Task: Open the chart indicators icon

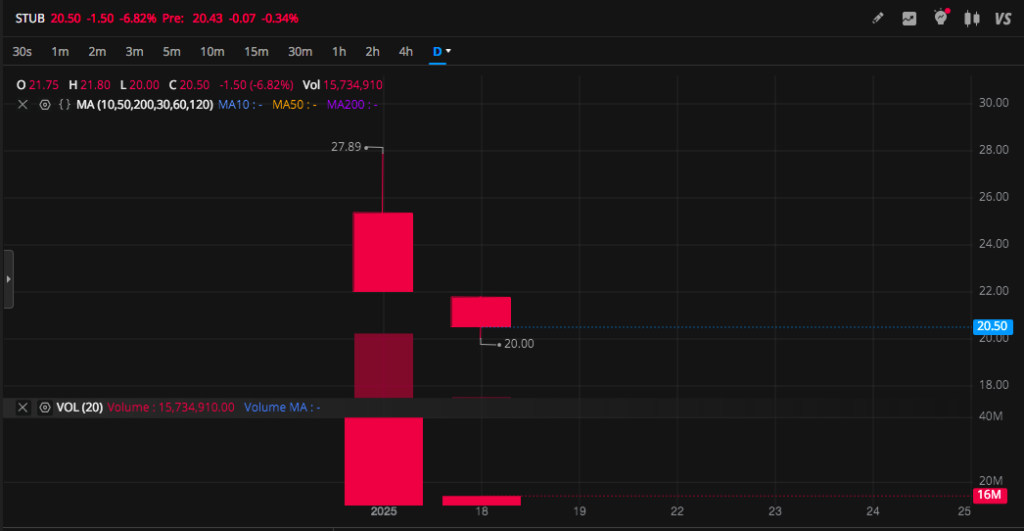Action: pos(909,18)
